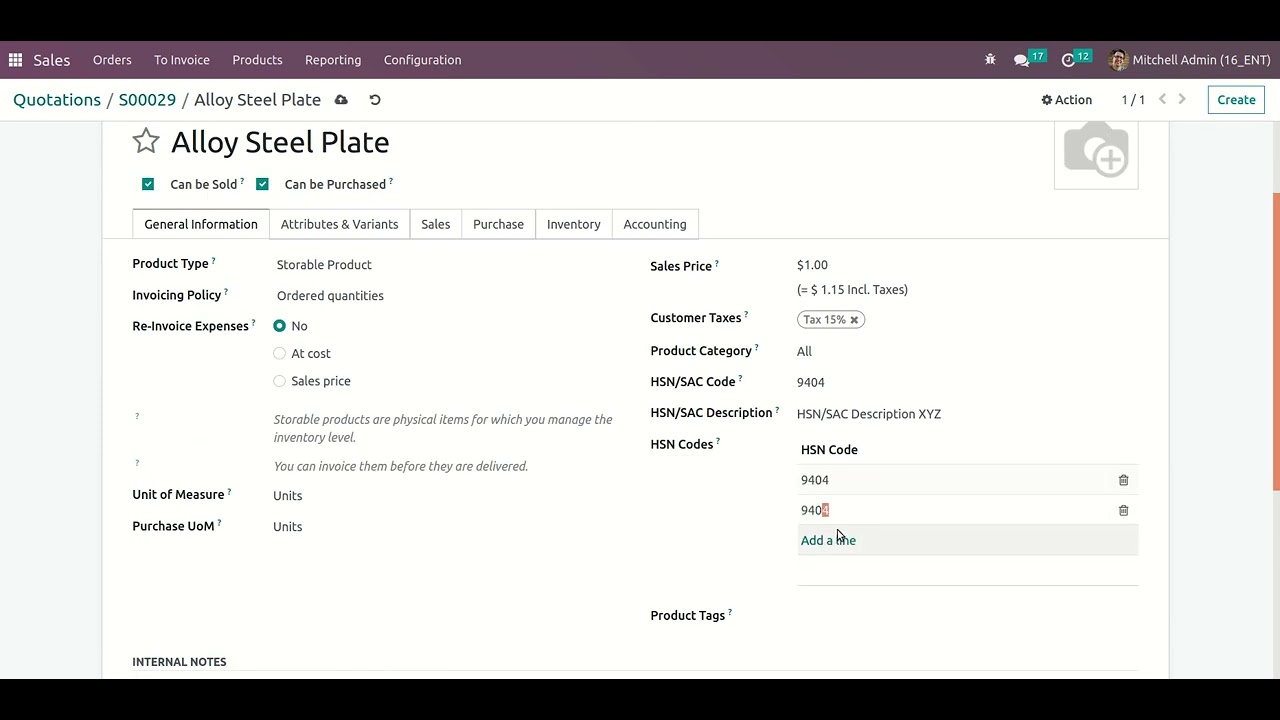Upload product image via camera placeholder
Image resolution: width=1280 pixels, height=720 pixels.
tap(1096, 152)
